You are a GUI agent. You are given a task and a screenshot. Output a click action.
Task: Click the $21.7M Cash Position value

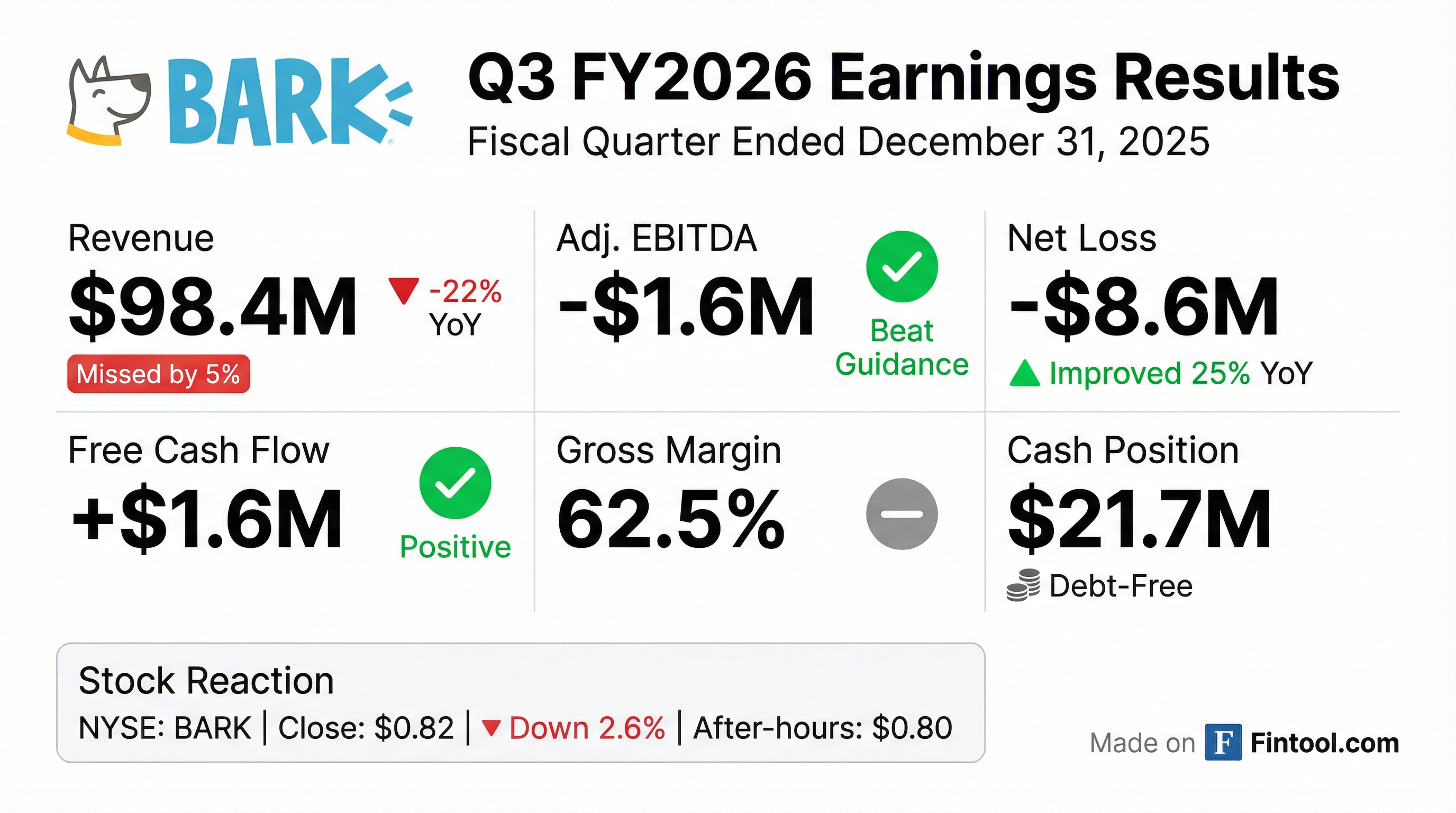[1140, 520]
